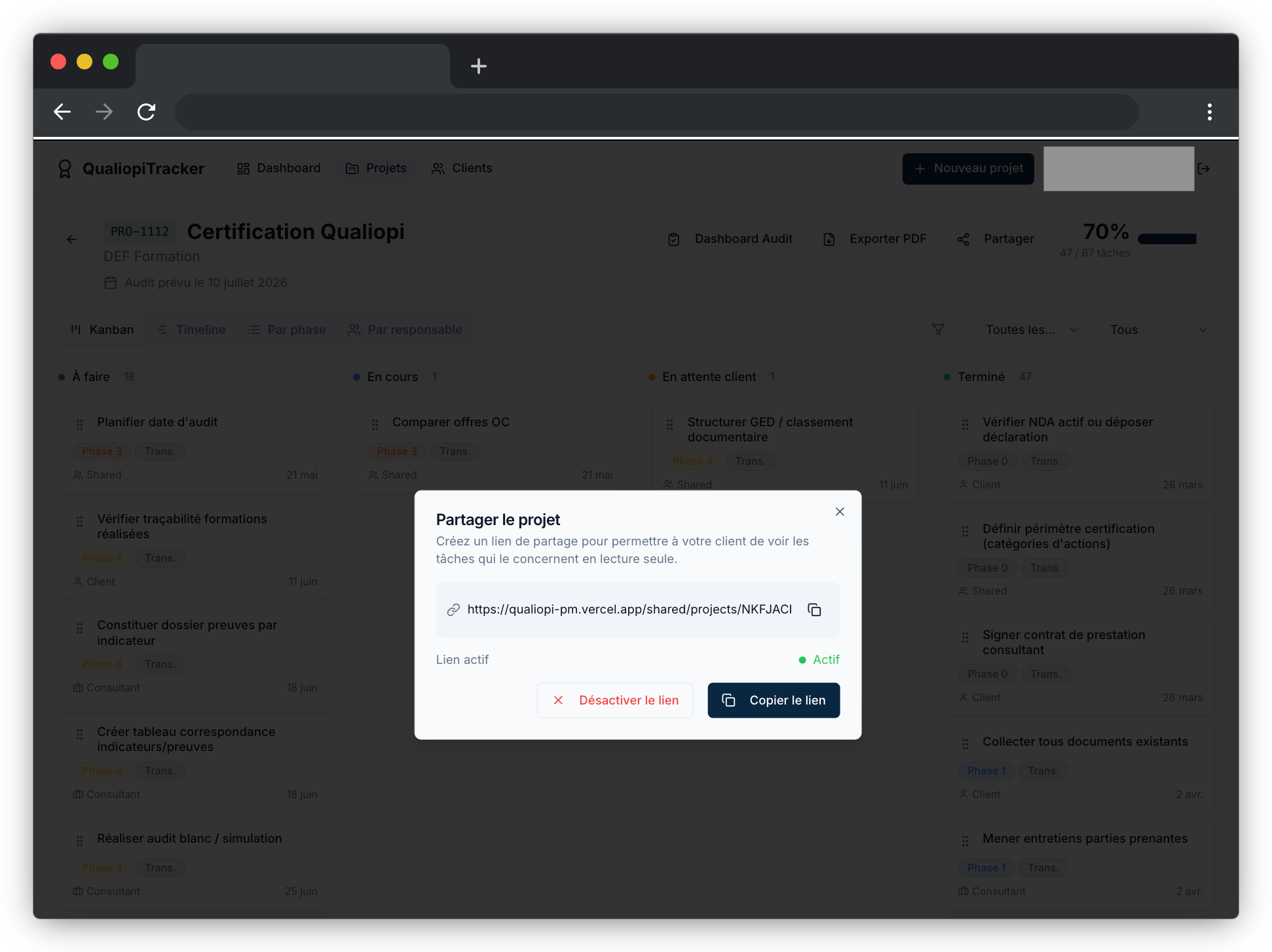Open the browser three-dot menu
Screen dimensions: 1272x952
(1209, 112)
